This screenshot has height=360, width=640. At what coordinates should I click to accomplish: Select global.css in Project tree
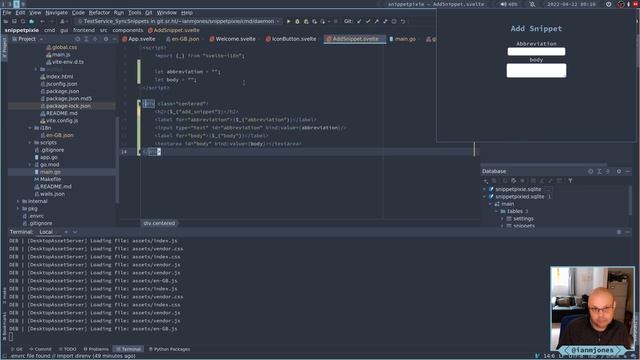coord(64,47)
